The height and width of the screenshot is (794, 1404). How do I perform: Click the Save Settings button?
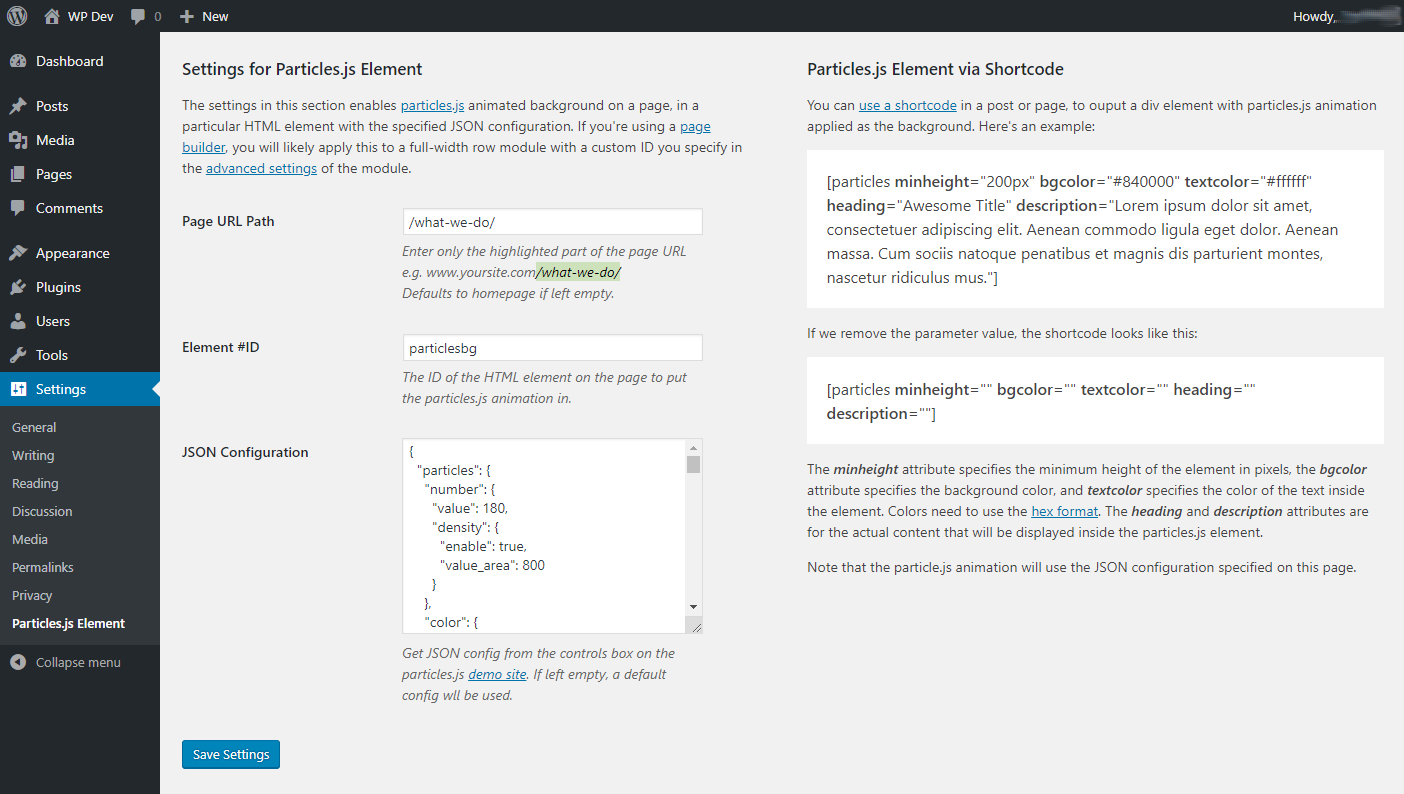tap(231, 754)
